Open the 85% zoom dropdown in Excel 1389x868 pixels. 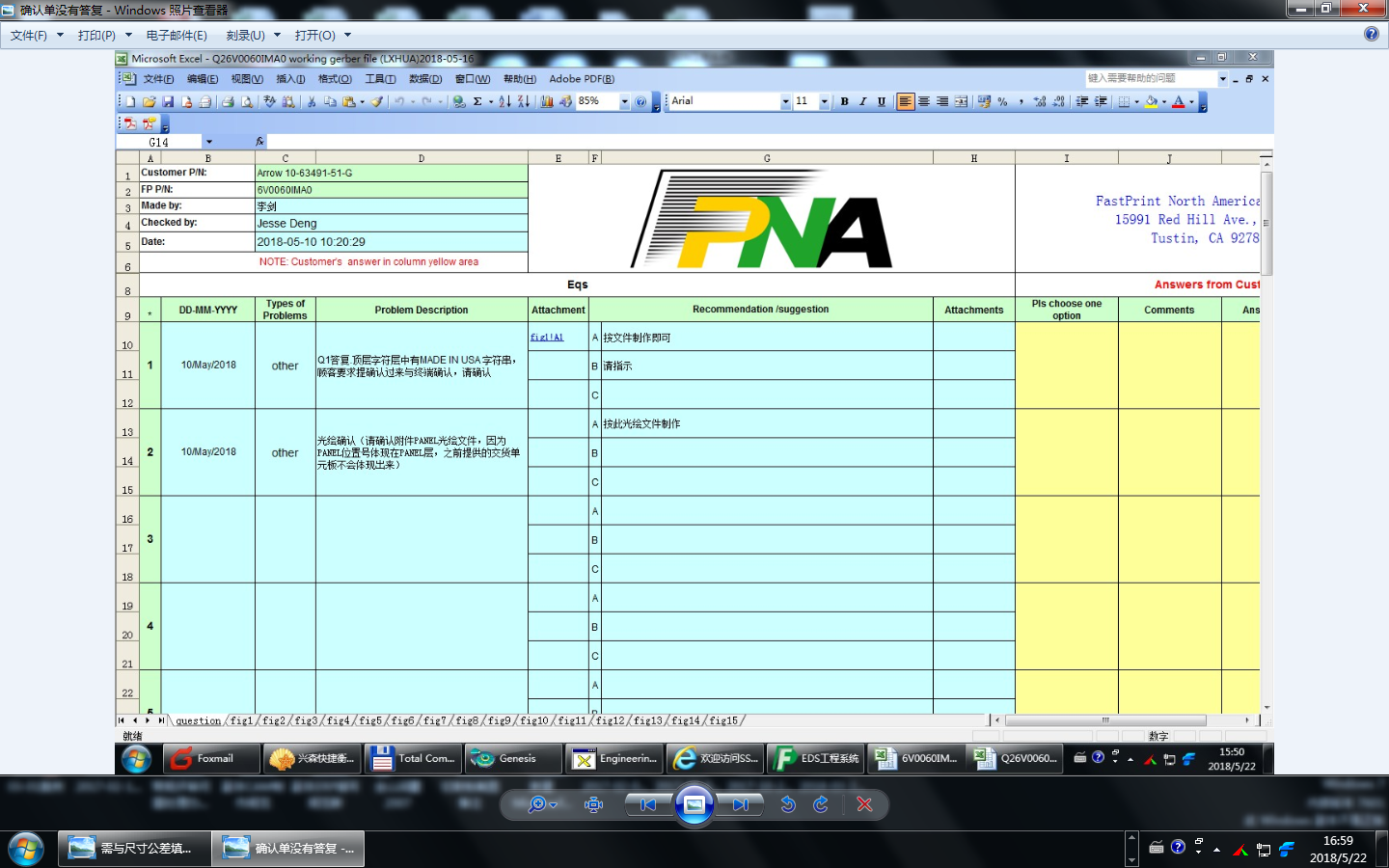(x=624, y=101)
